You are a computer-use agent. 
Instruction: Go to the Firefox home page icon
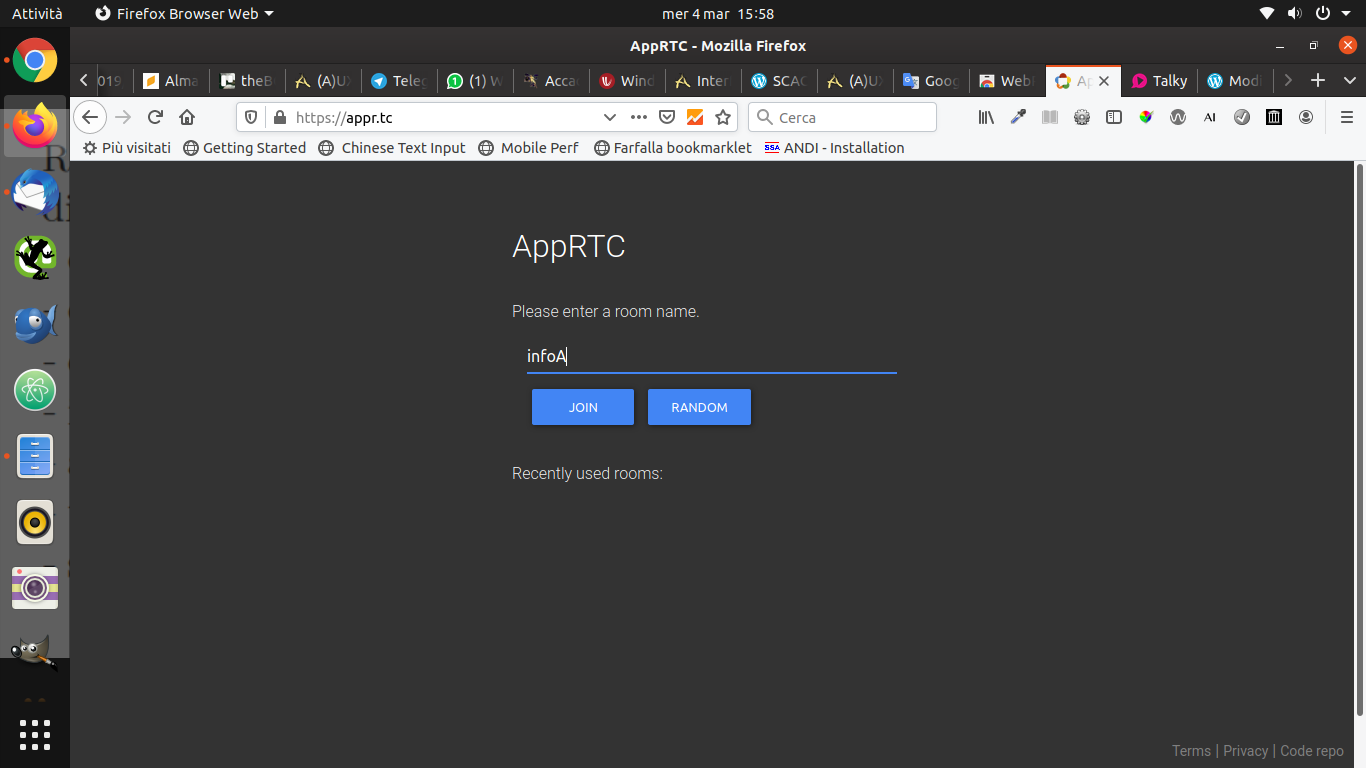(x=187, y=117)
